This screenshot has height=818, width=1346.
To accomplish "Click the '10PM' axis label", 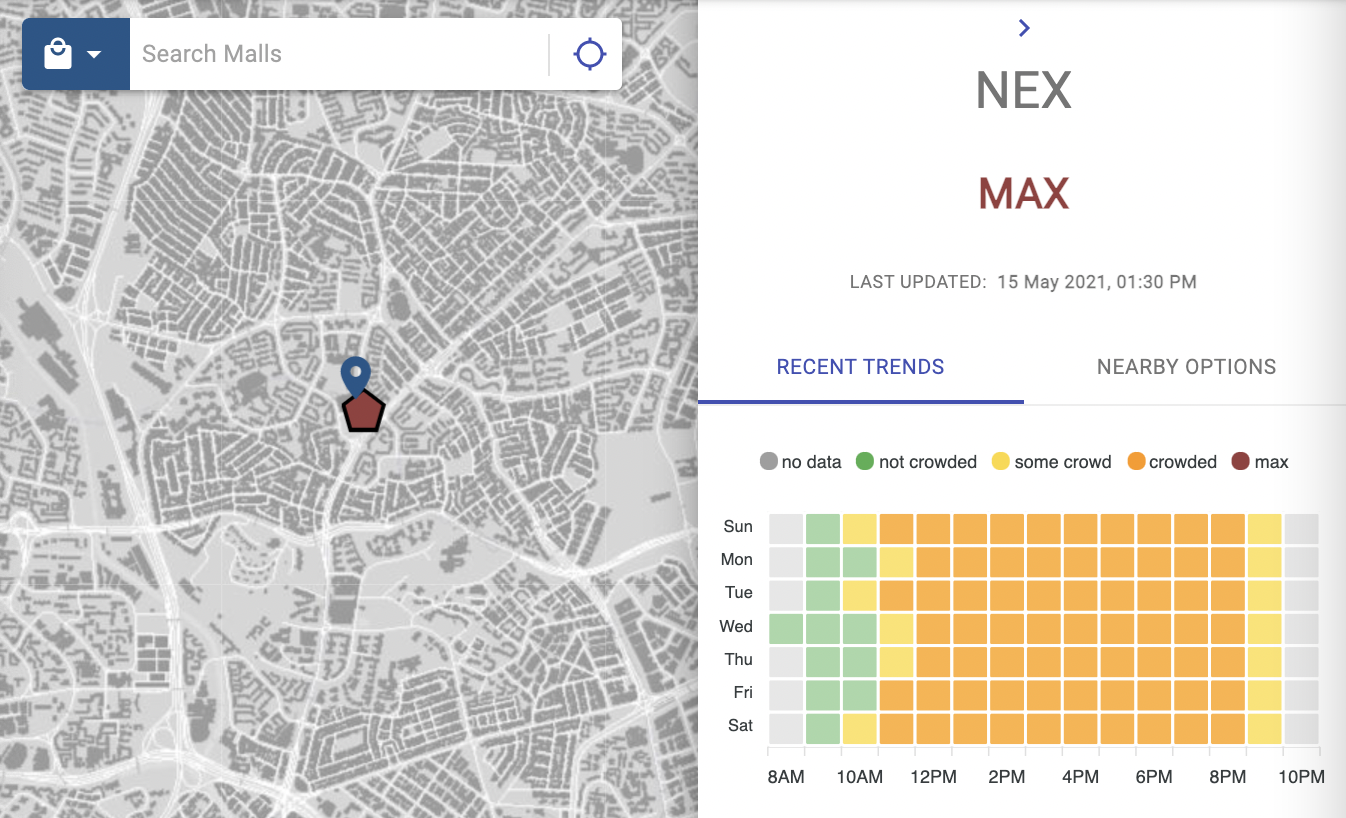I will tap(1302, 777).
